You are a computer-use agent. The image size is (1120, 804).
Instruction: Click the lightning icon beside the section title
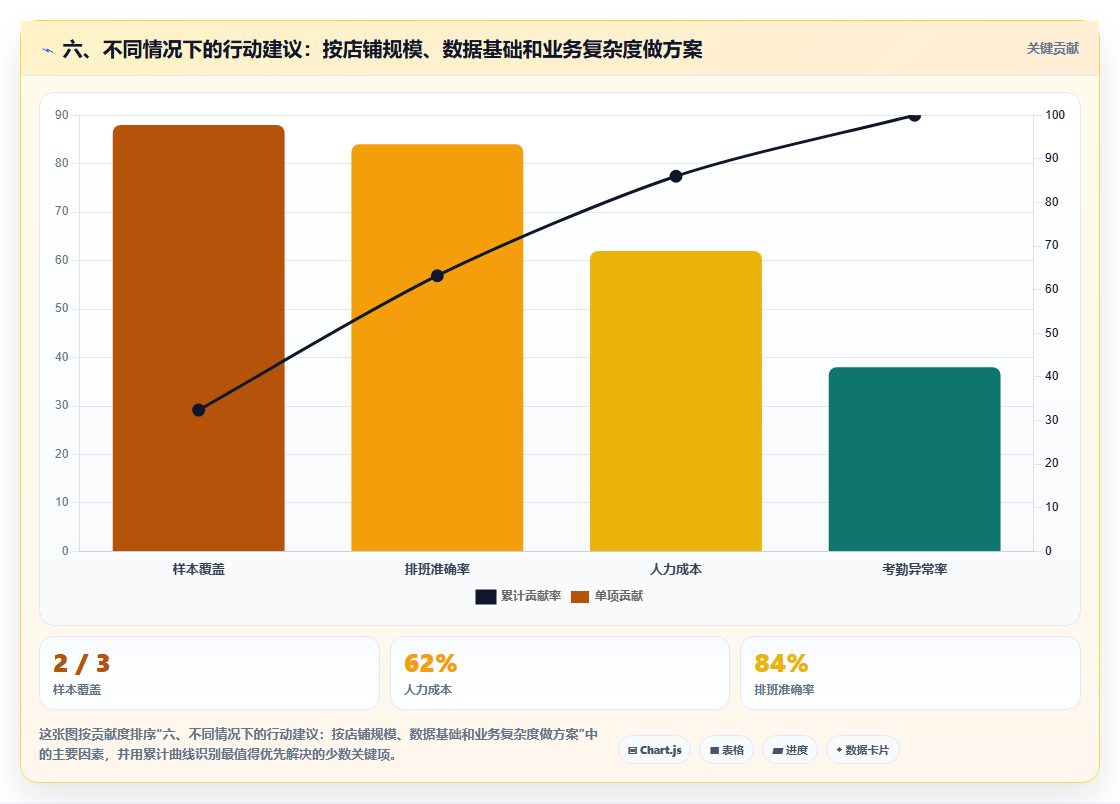(x=48, y=50)
